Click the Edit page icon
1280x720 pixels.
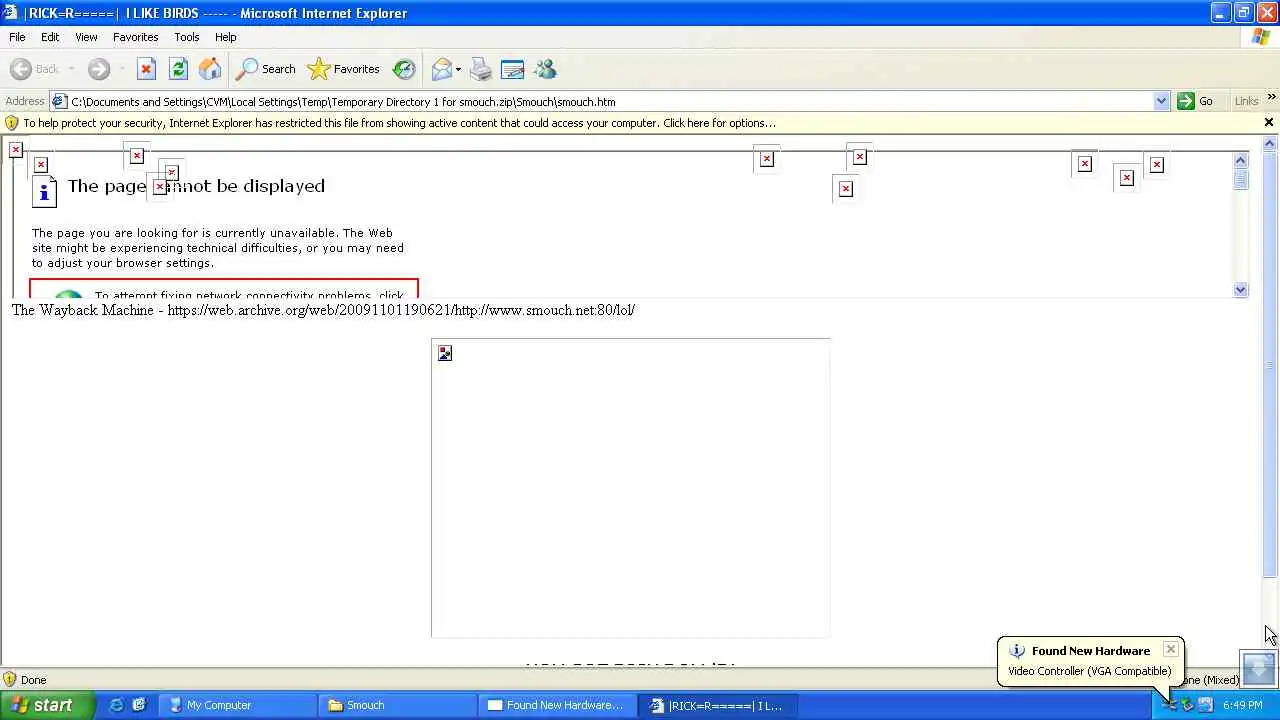tap(513, 69)
